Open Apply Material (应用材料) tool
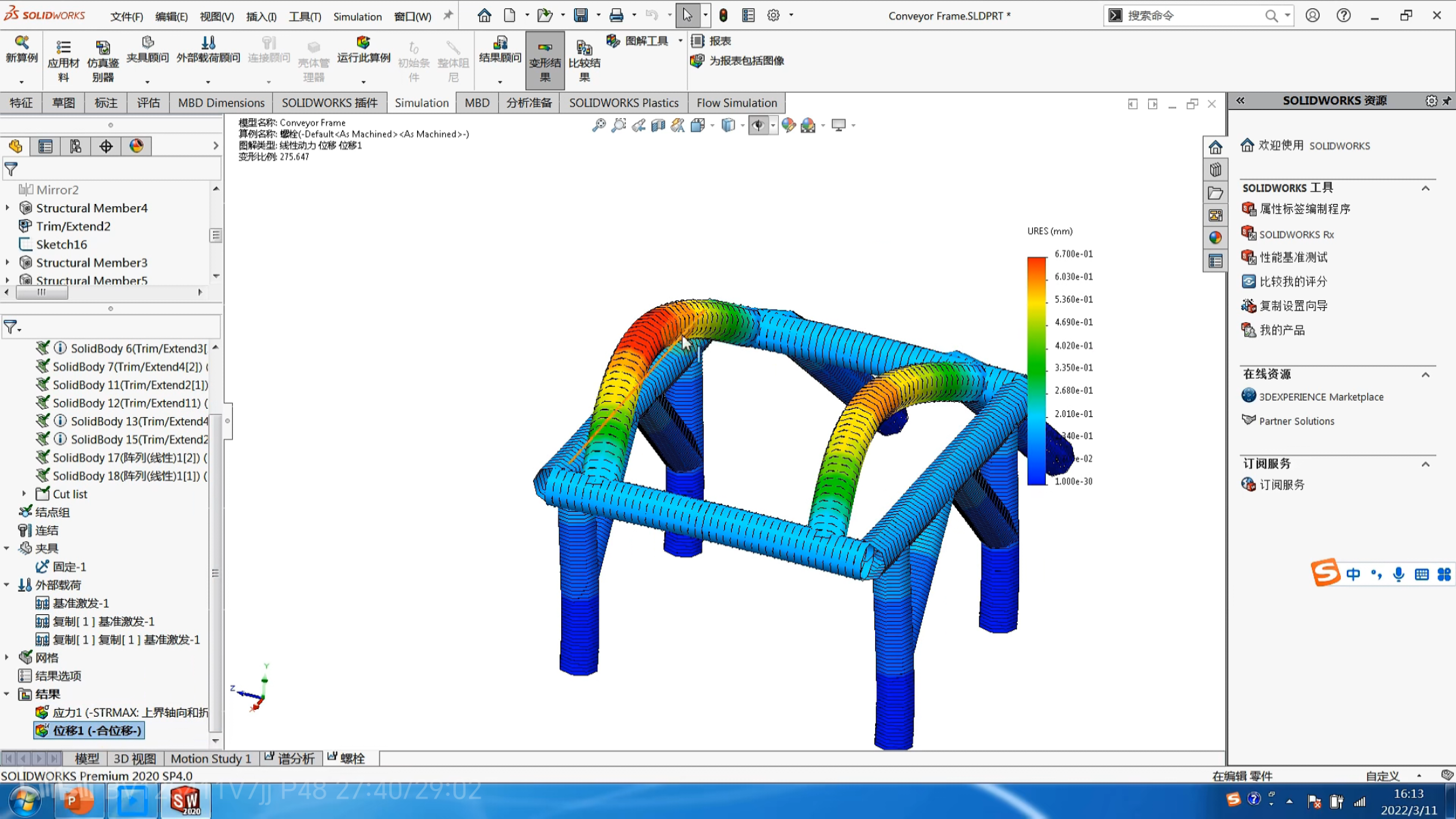The width and height of the screenshot is (1456, 819). click(63, 60)
